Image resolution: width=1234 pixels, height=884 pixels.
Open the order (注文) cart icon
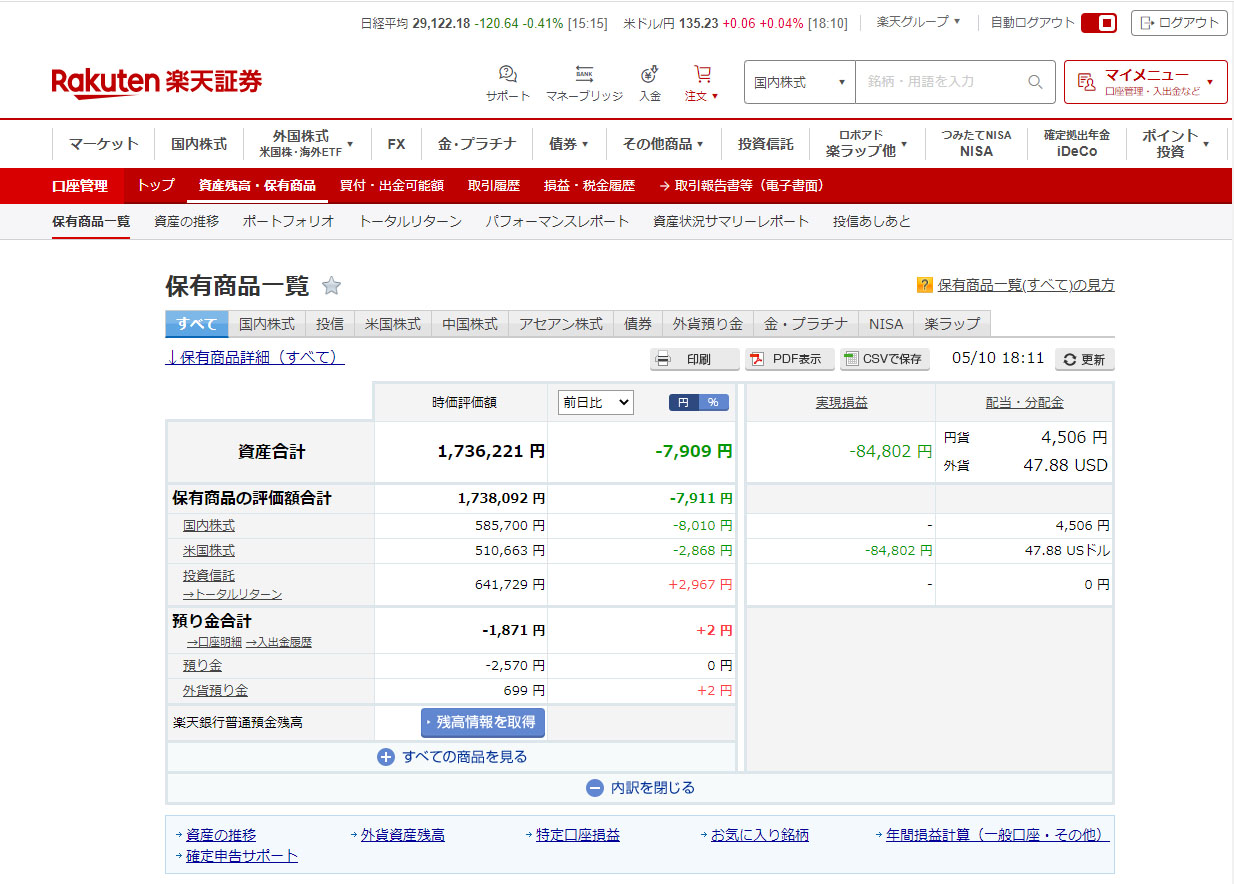click(702, 75)
